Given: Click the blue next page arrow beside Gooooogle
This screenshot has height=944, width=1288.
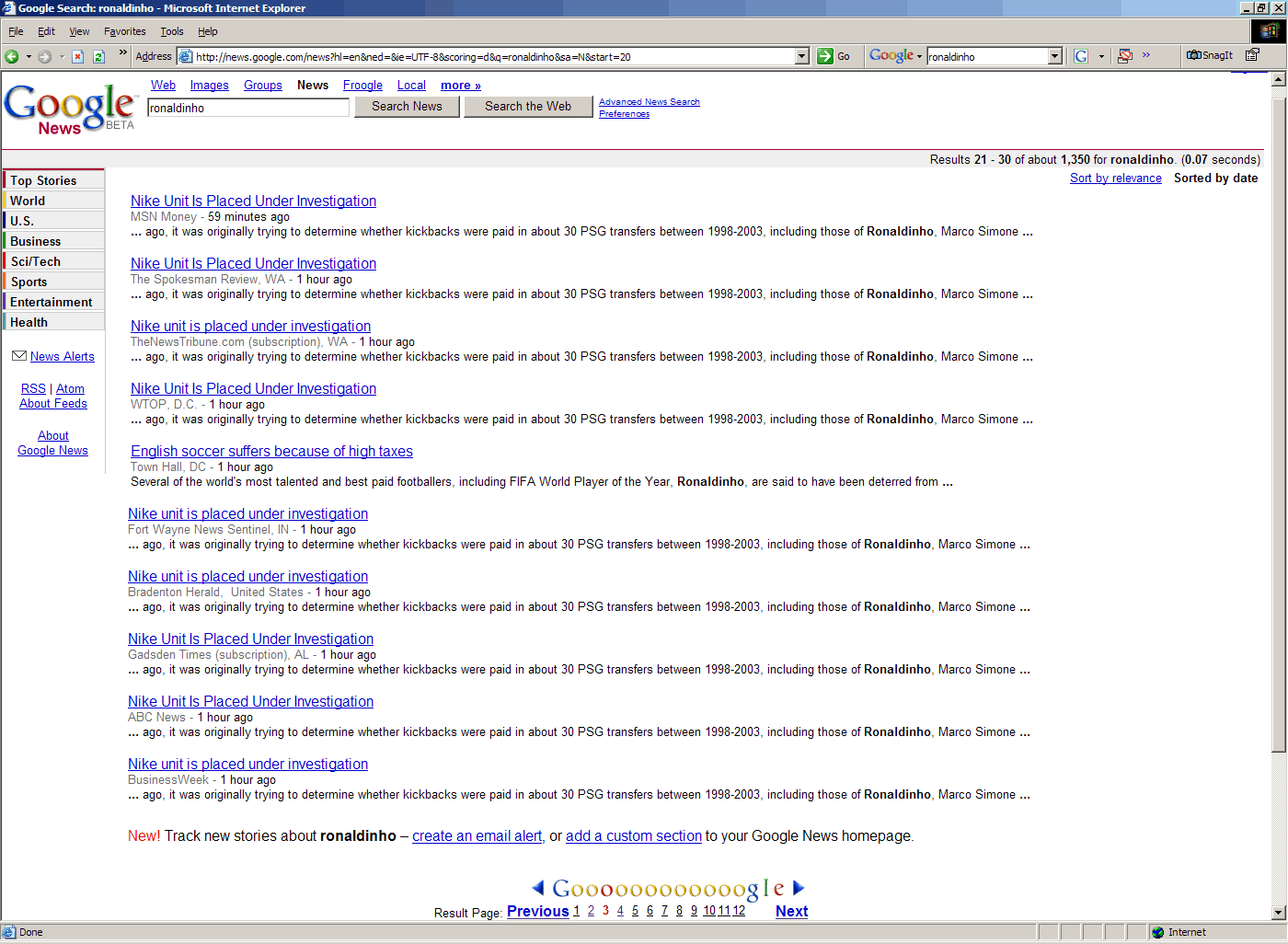Looking at the screenshot, I should click(x=799, y=888).
